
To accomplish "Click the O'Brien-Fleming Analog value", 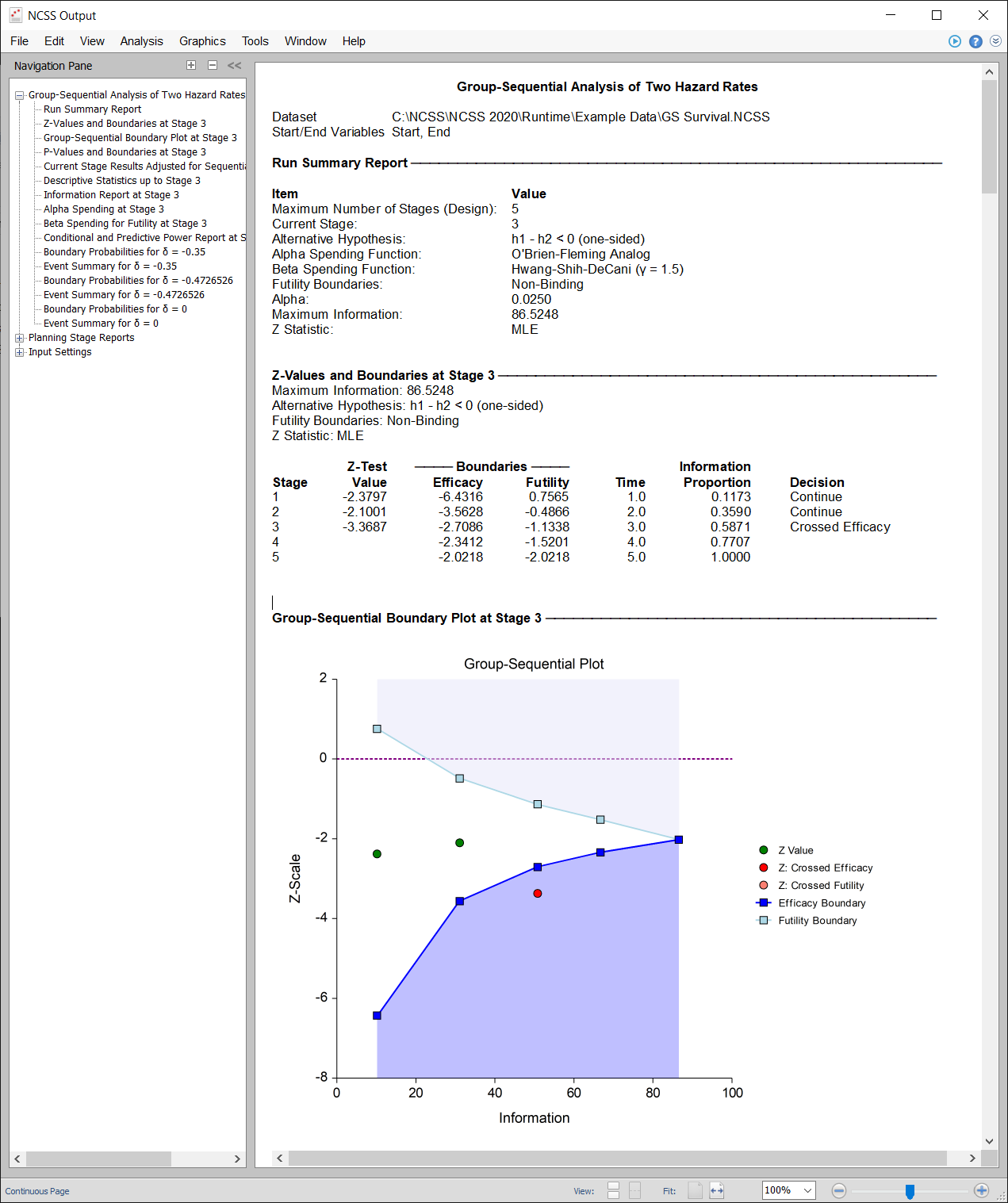I will [x=581, y=255].
